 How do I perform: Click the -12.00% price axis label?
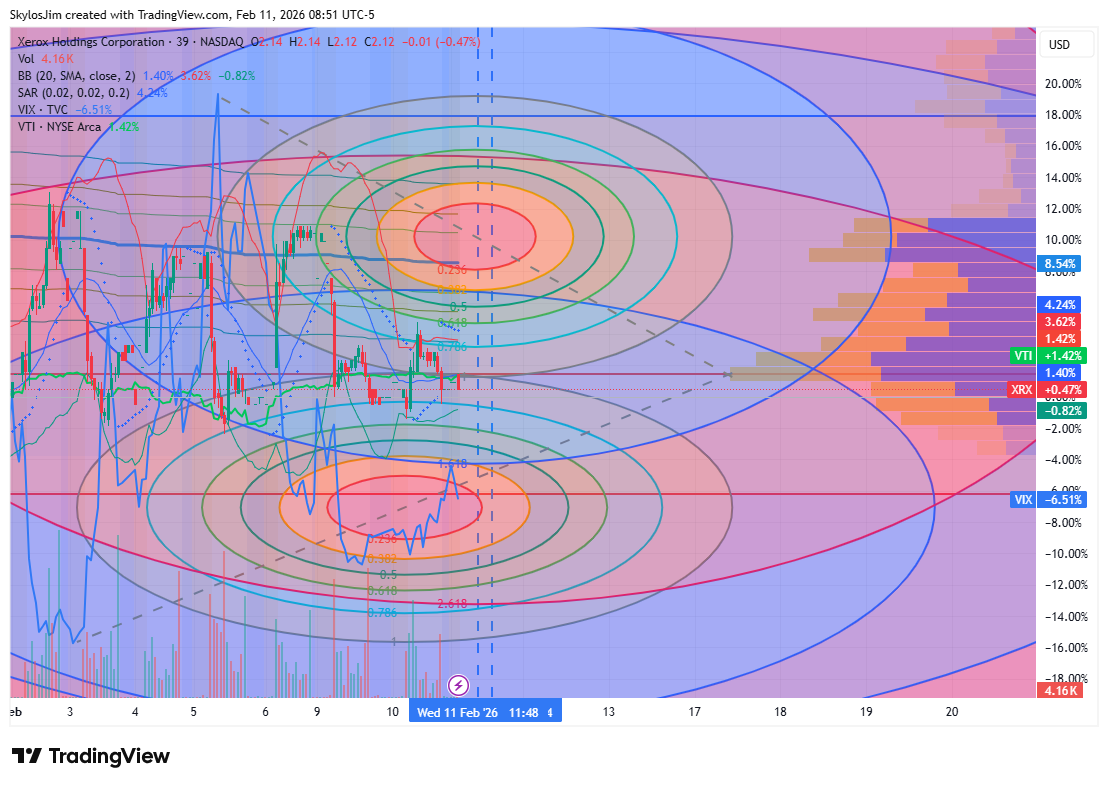pyautogui.click(x=1066, y=585)
